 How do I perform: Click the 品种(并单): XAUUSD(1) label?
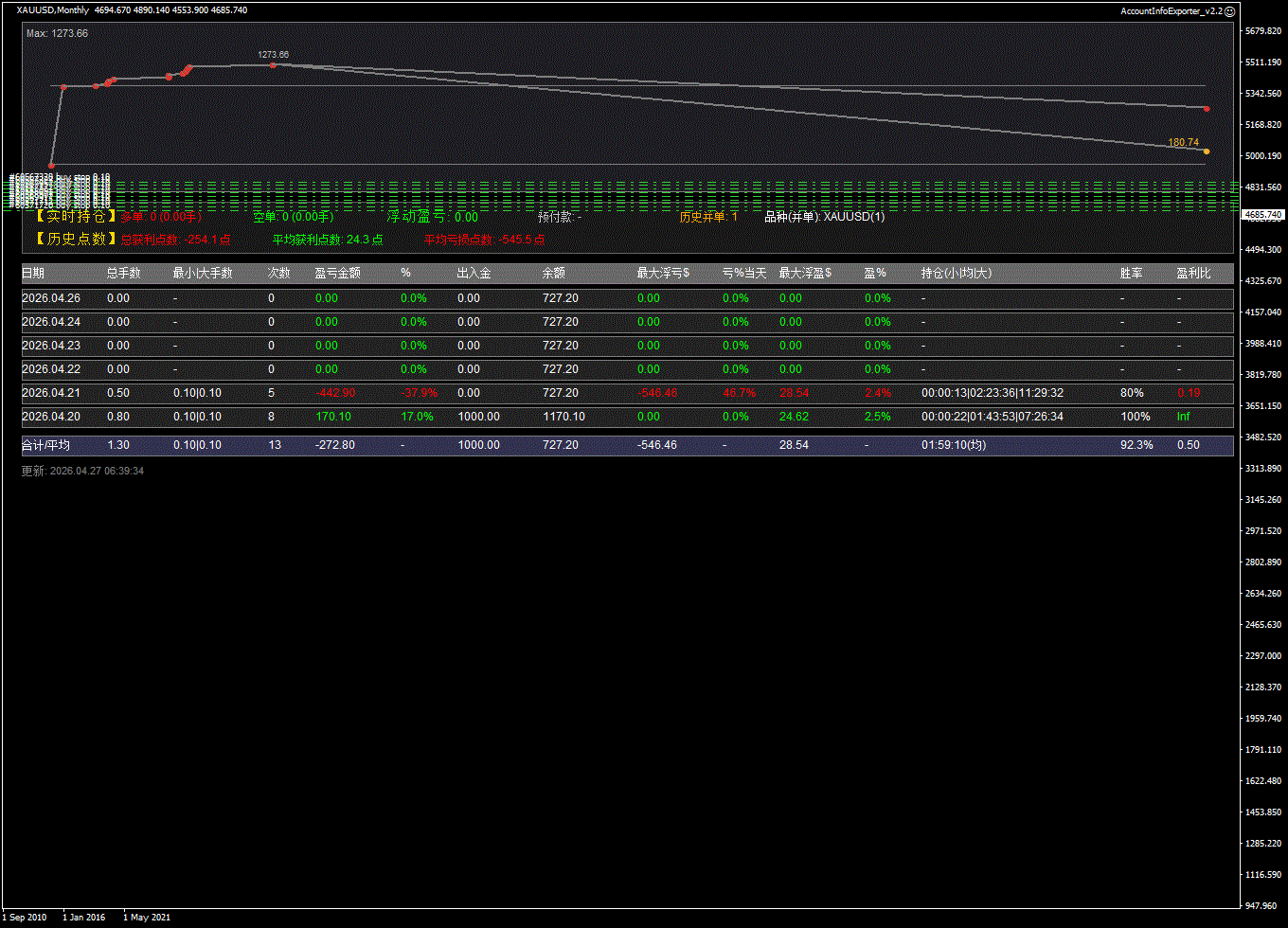(824, 217)
